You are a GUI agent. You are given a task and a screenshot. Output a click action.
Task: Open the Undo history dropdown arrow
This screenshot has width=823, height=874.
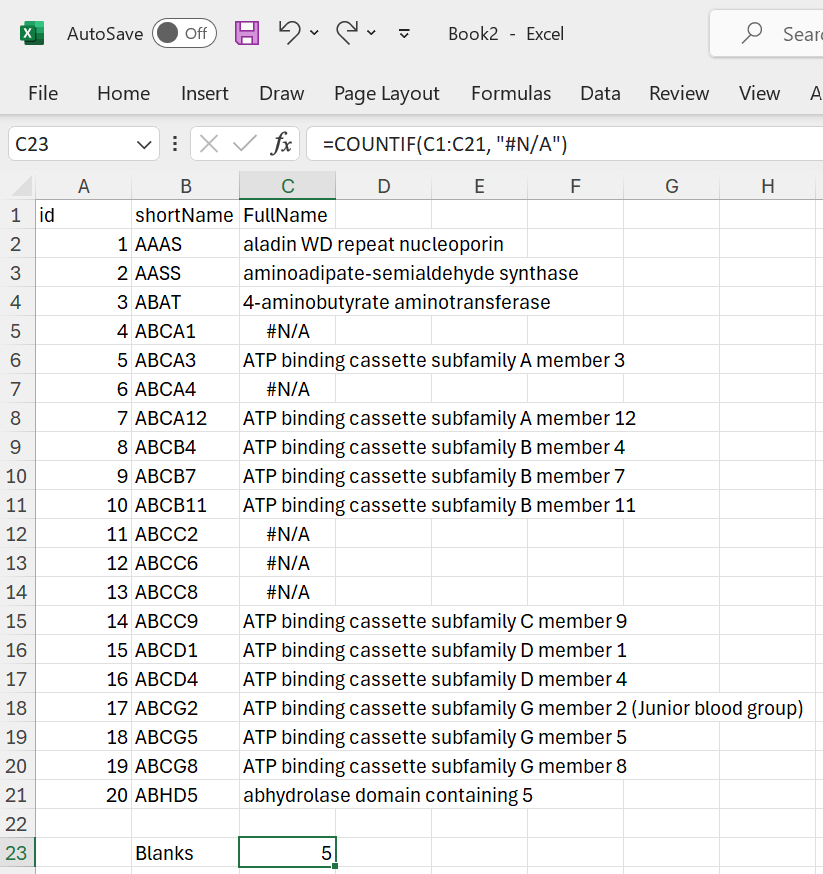click(x=315, y=34)
